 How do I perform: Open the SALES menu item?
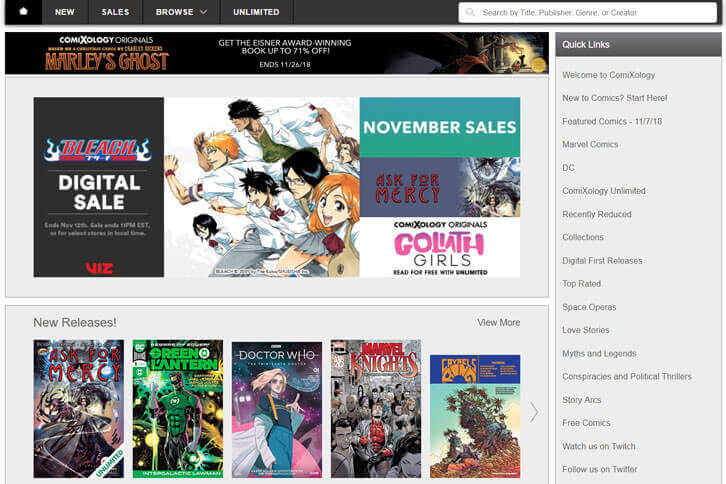click(x=115, y=12)
